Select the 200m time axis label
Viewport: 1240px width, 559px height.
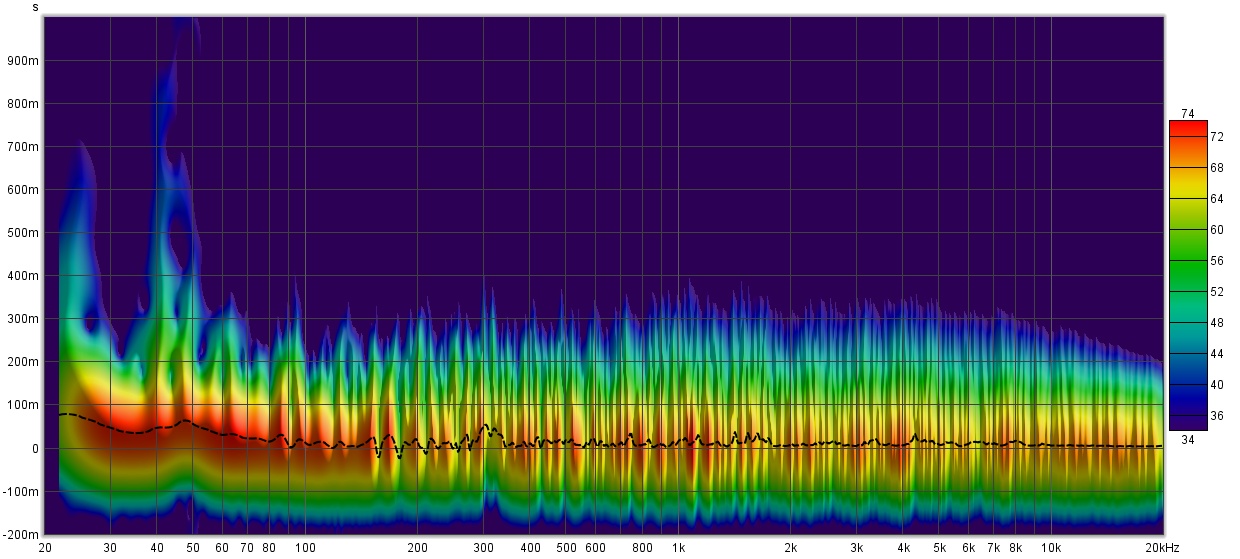coord(24,362)
